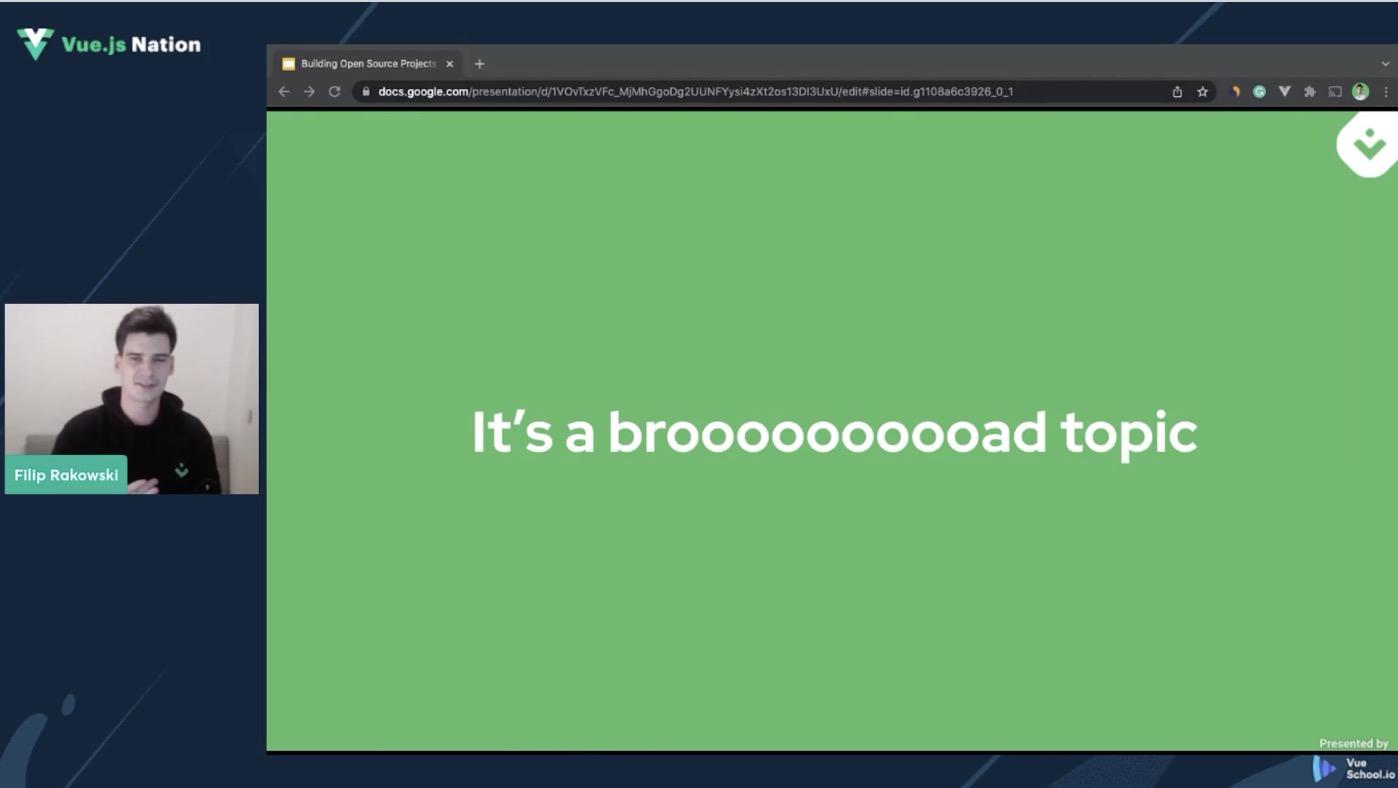Close the Building Open Source Projects tab
The height and width of the screenshot is (788, 1398).
450,64
